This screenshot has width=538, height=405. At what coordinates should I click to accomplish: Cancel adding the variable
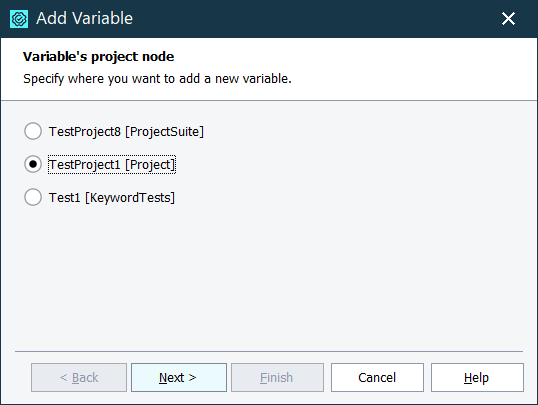pyautogui.click(x=377, y=377)
